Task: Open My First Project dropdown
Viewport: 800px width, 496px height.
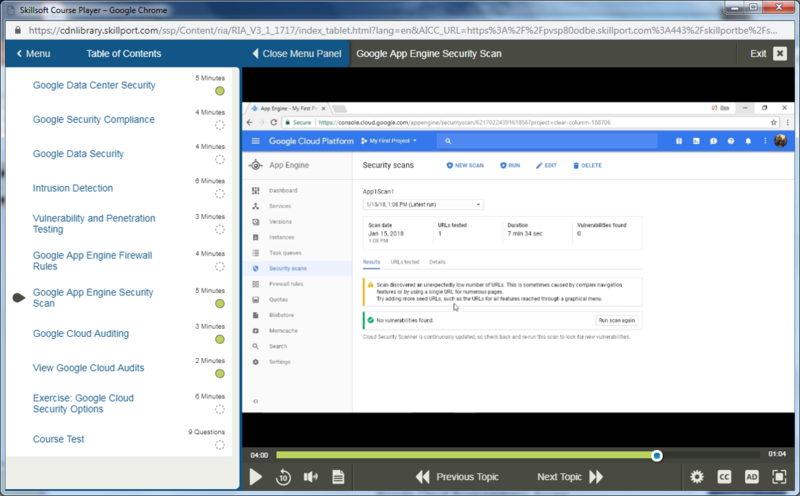Action: pyautogui.click(x=389, y=141)
